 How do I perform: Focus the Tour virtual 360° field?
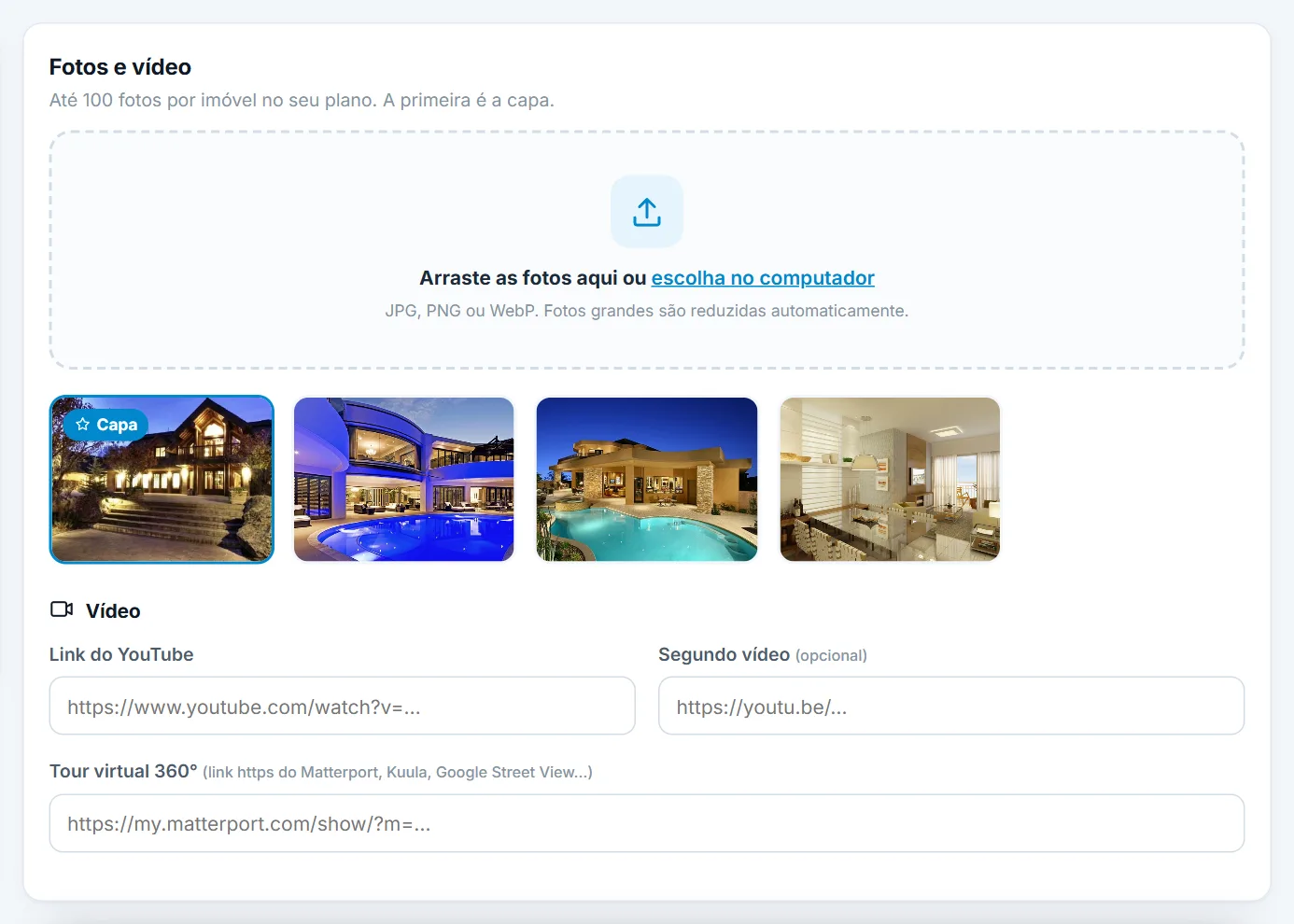[x=647, y=823]
